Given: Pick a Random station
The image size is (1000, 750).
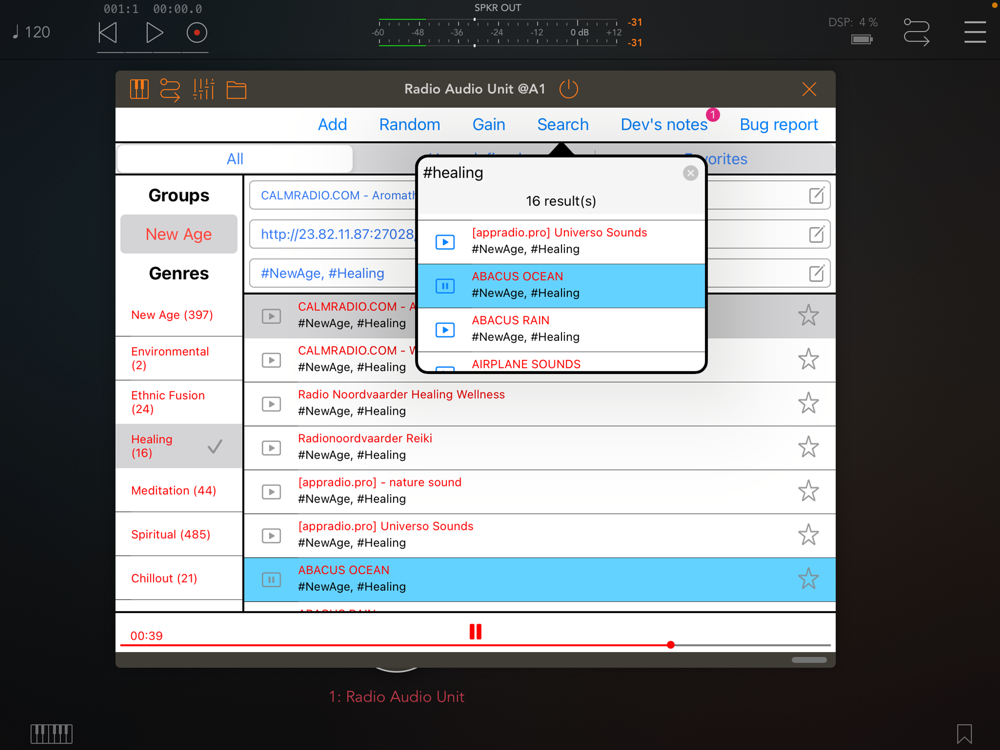Looking at the screenshot, I should [409, 124].
